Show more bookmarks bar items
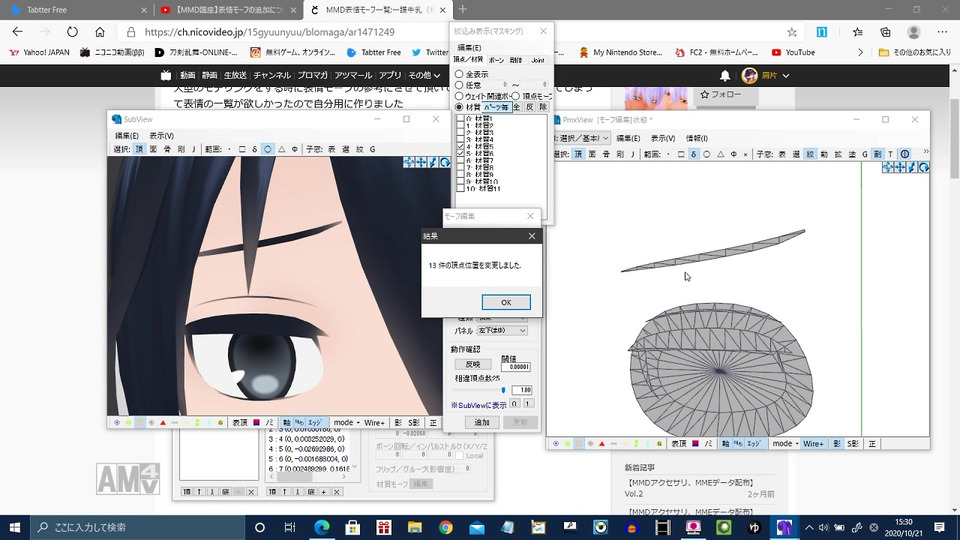Screen dimensions: 960x540 pyautogui.click(x=860, y=53)
